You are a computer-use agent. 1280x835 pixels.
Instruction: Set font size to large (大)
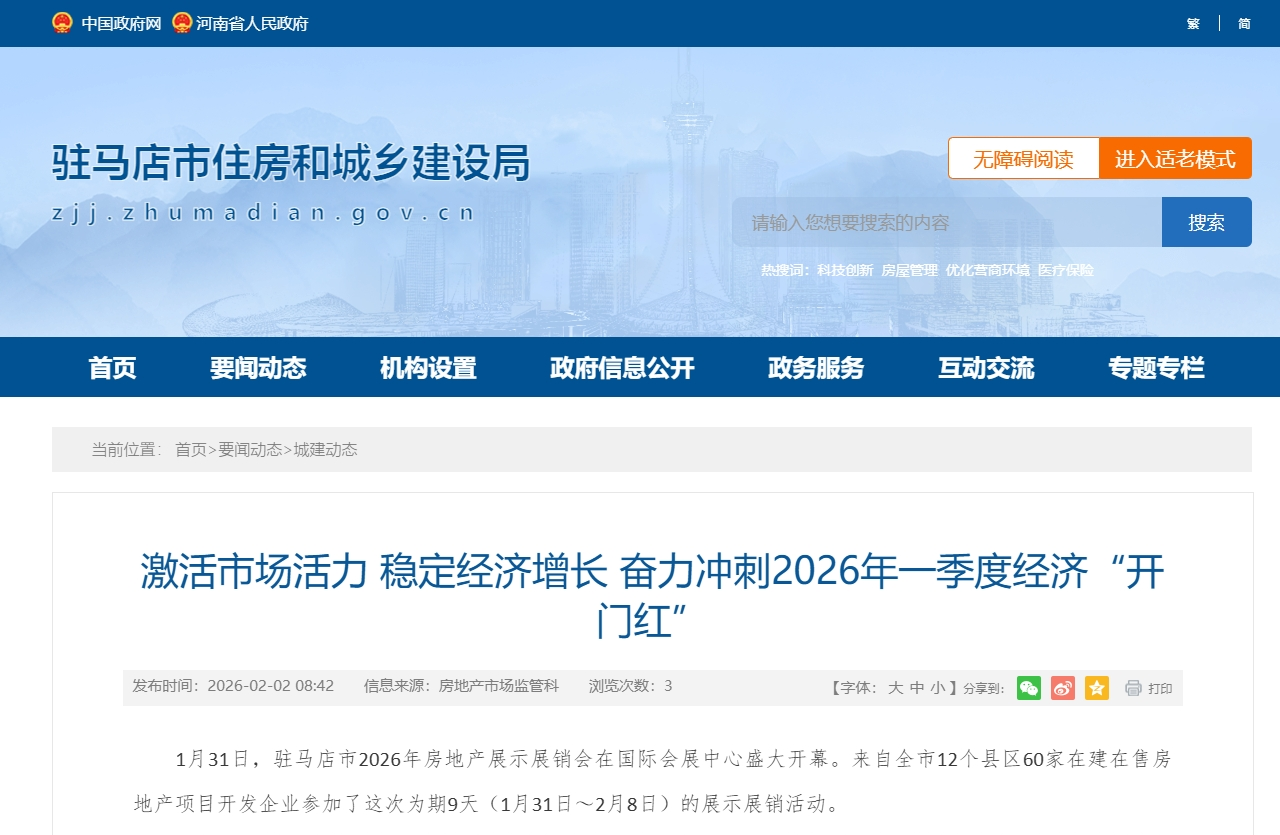click(895, 688)
